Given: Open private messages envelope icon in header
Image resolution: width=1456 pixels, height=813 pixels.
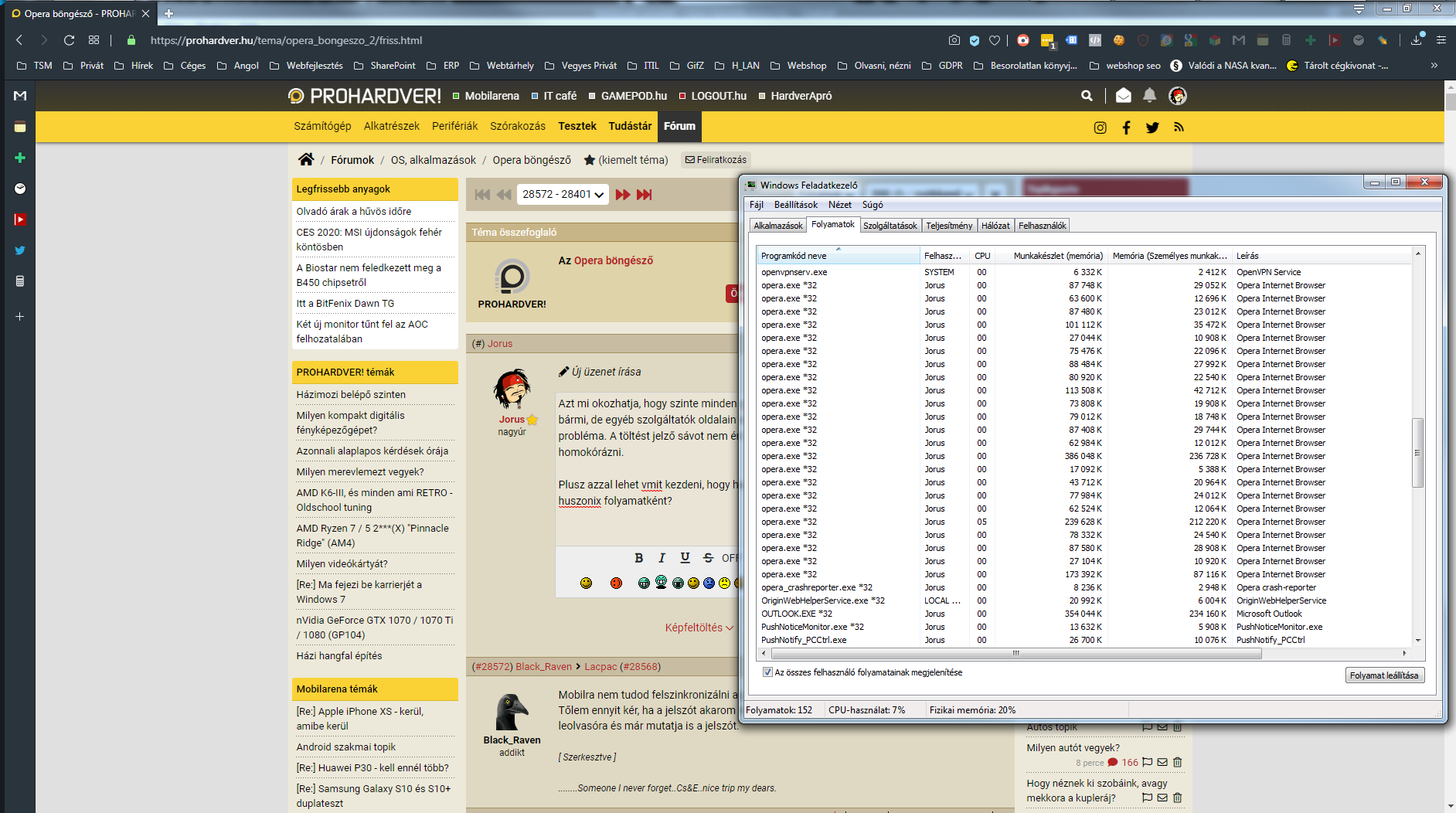Looking at the screenshot, I should [1124, 95].
